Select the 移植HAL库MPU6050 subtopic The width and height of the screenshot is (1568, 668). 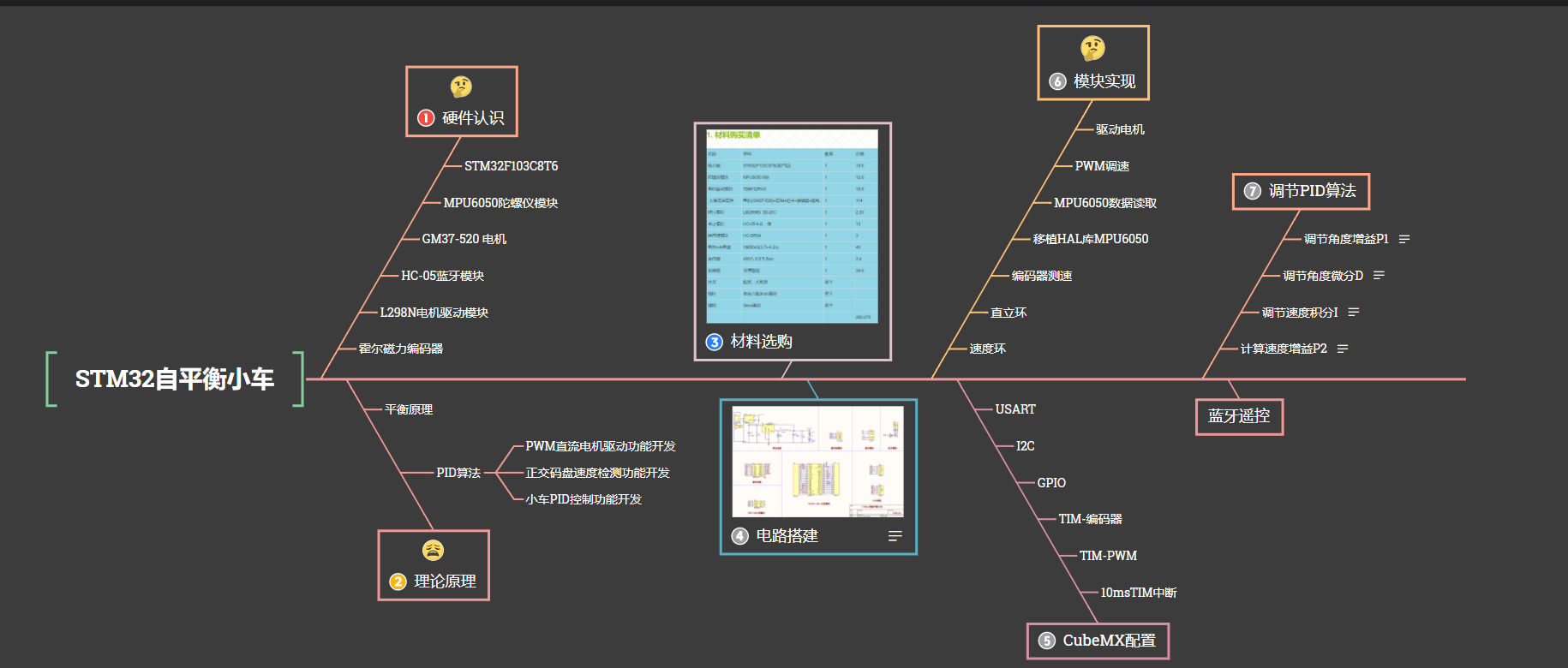pos(1090,239)
